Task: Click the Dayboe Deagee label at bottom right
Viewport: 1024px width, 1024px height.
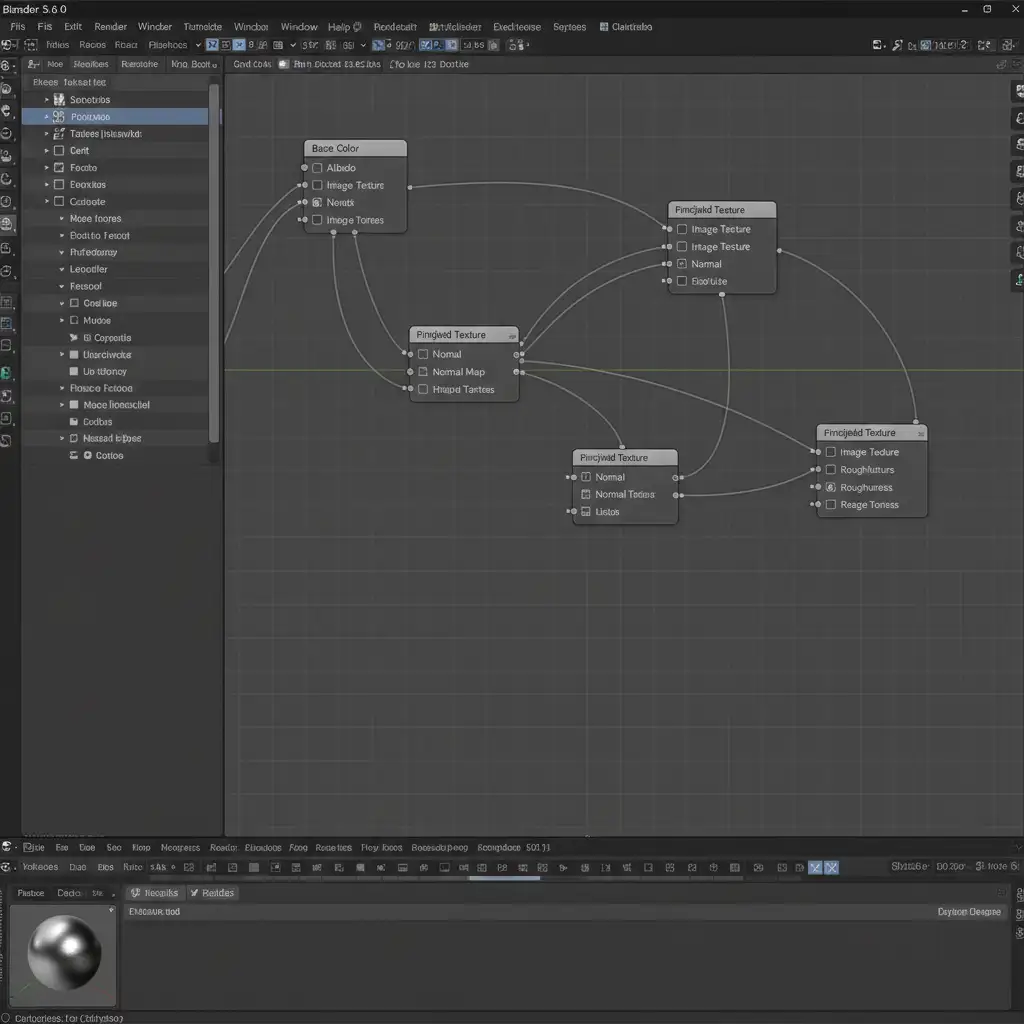Action: [968, 912]
